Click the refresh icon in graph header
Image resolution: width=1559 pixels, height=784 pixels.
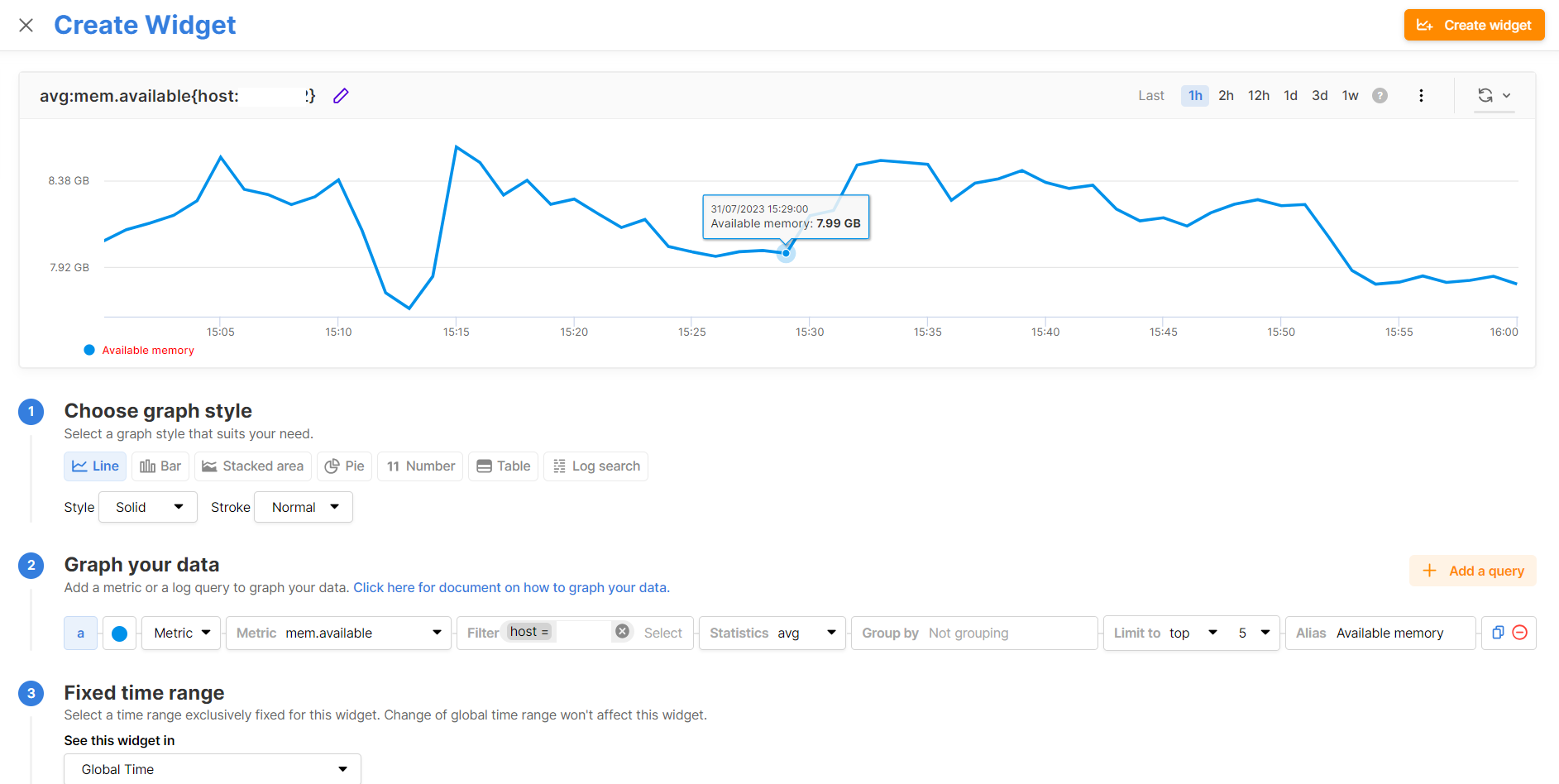click(1485, 96)
